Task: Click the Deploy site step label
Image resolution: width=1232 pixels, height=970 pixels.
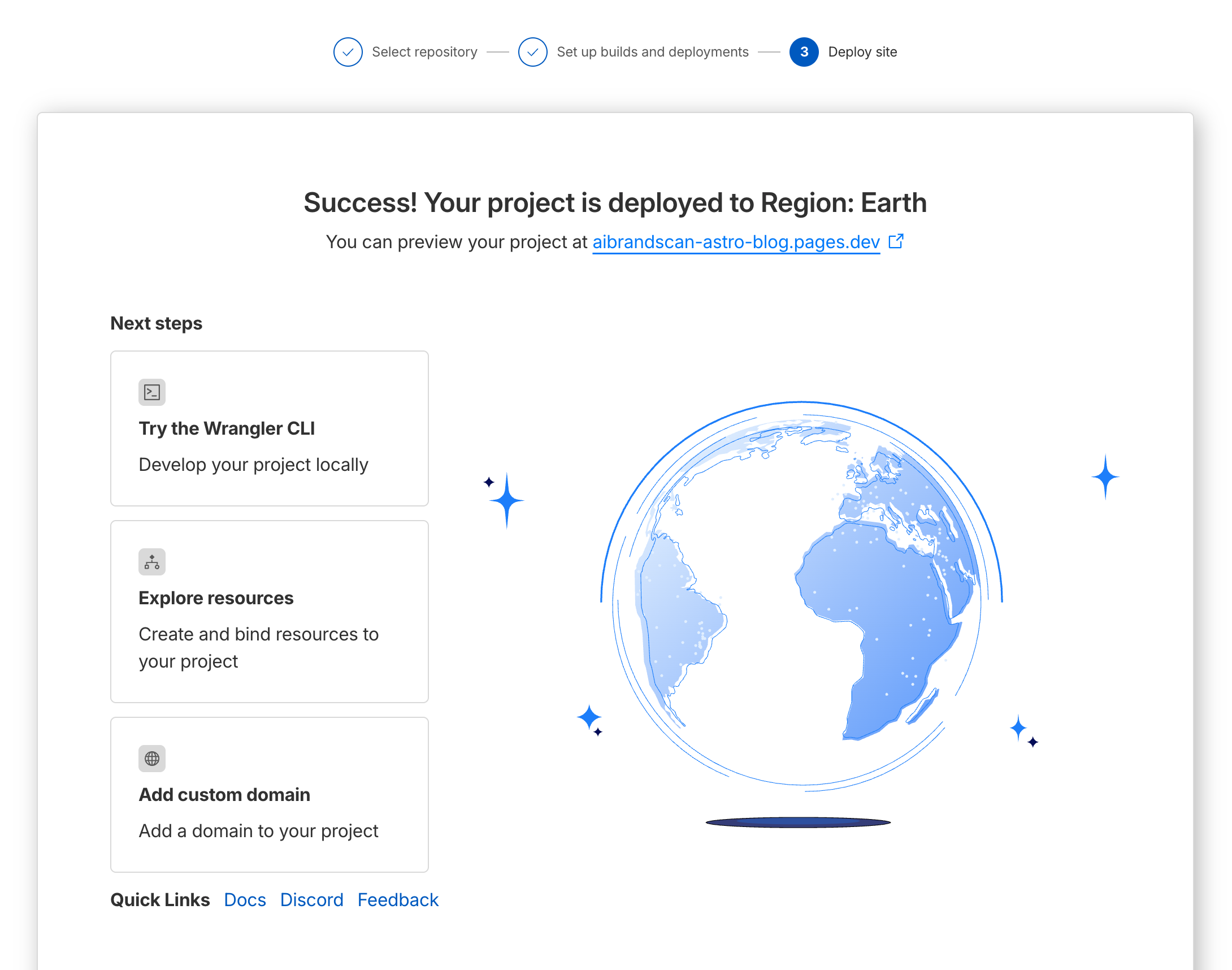Action: 862,52
